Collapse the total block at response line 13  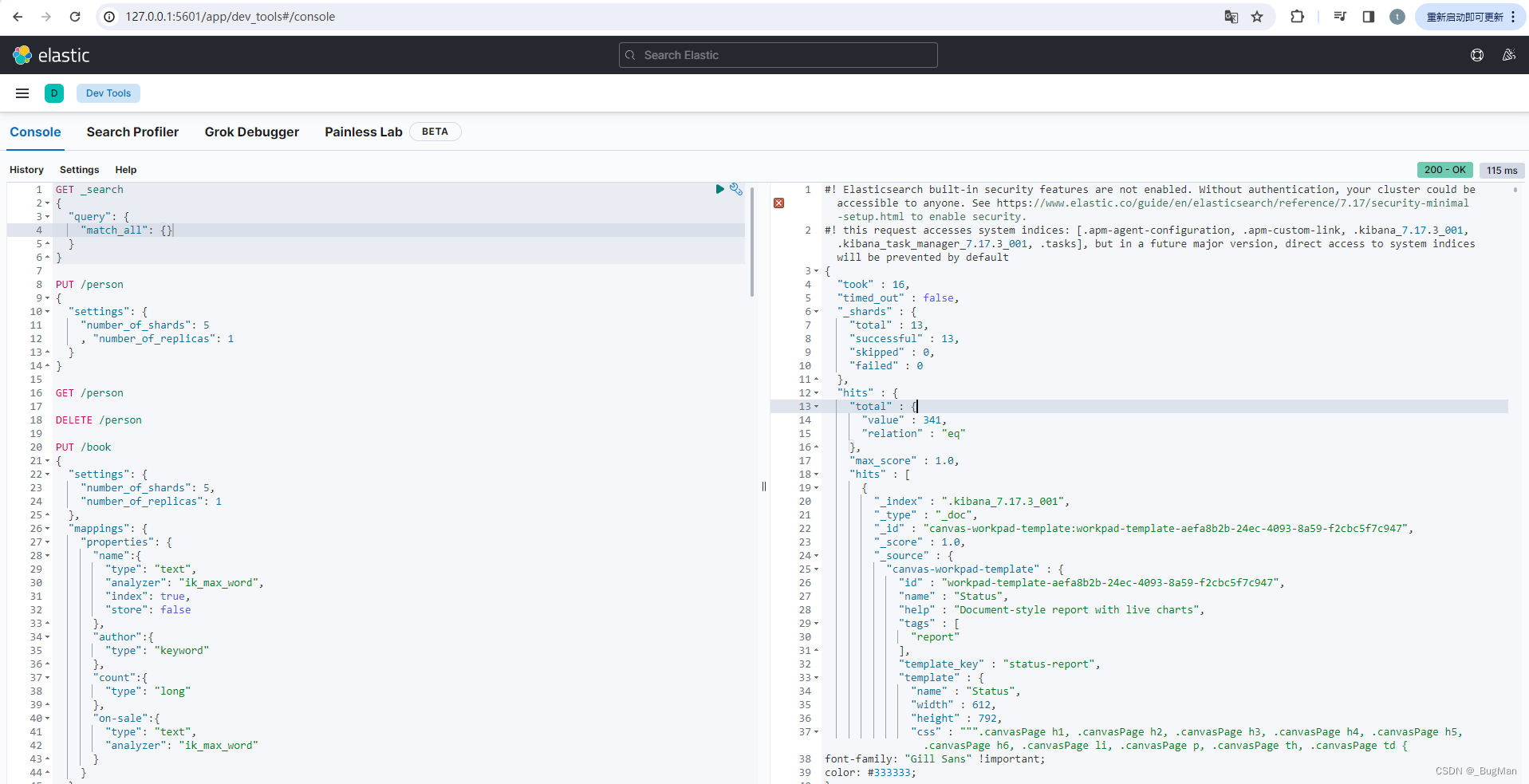[816, 407]
